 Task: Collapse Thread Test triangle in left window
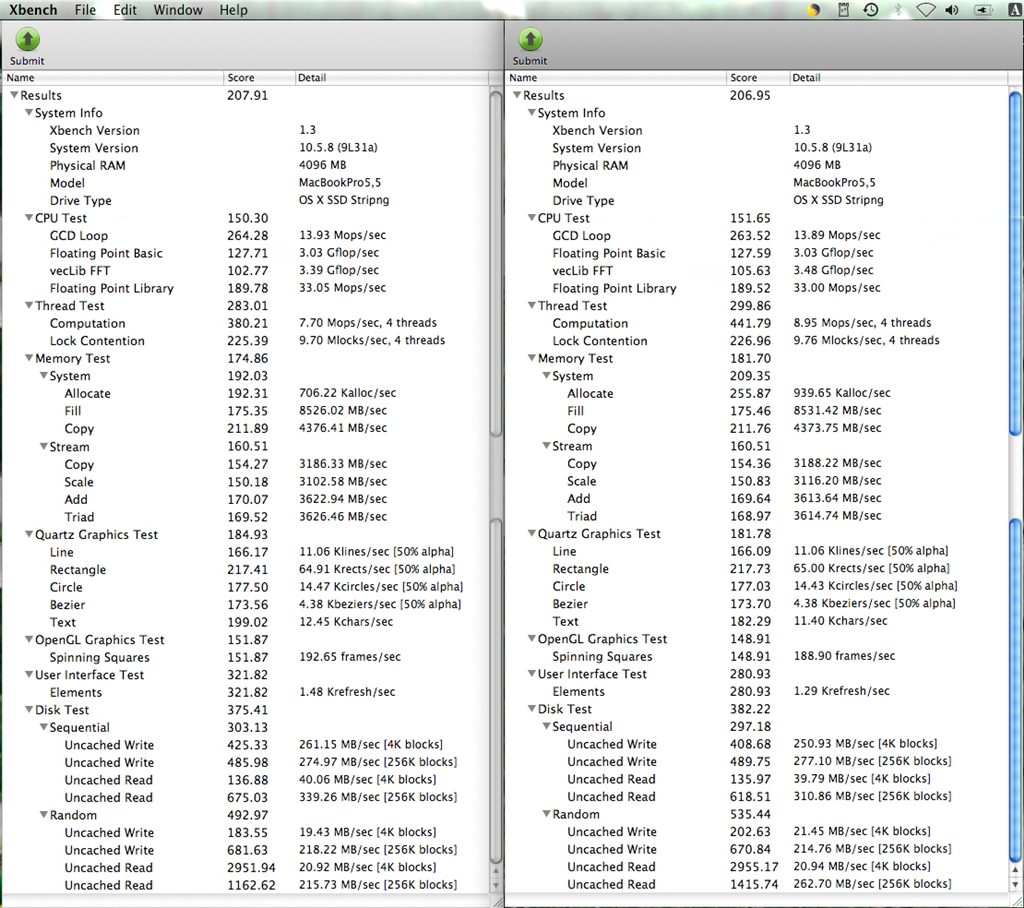(x=28, y=305)
